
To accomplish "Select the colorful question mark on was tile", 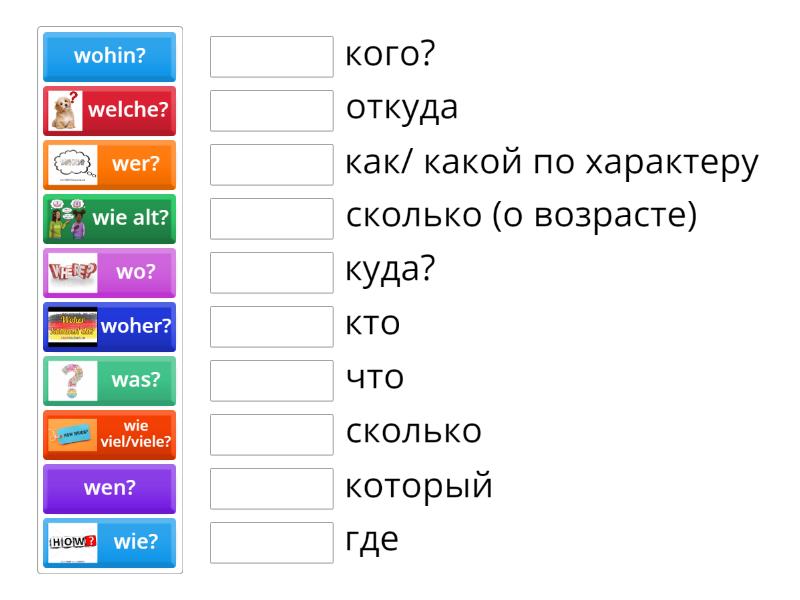I will [70, 381].
